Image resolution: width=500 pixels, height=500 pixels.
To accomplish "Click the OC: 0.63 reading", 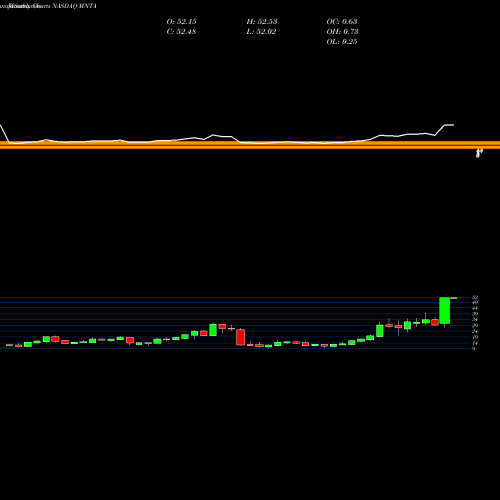I will (x=342, y=22).
